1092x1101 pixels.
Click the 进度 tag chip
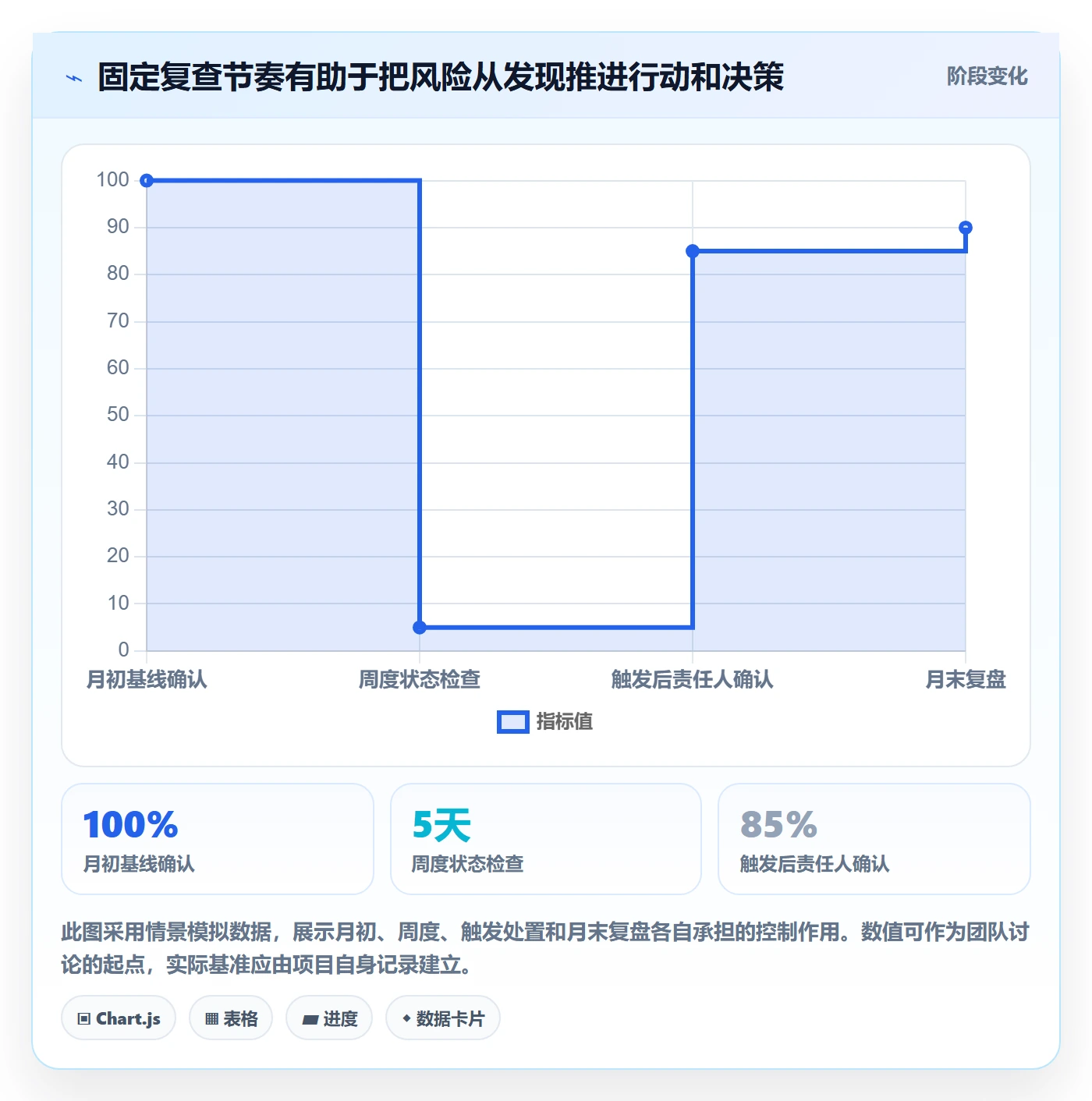[x=329, y=1018]
